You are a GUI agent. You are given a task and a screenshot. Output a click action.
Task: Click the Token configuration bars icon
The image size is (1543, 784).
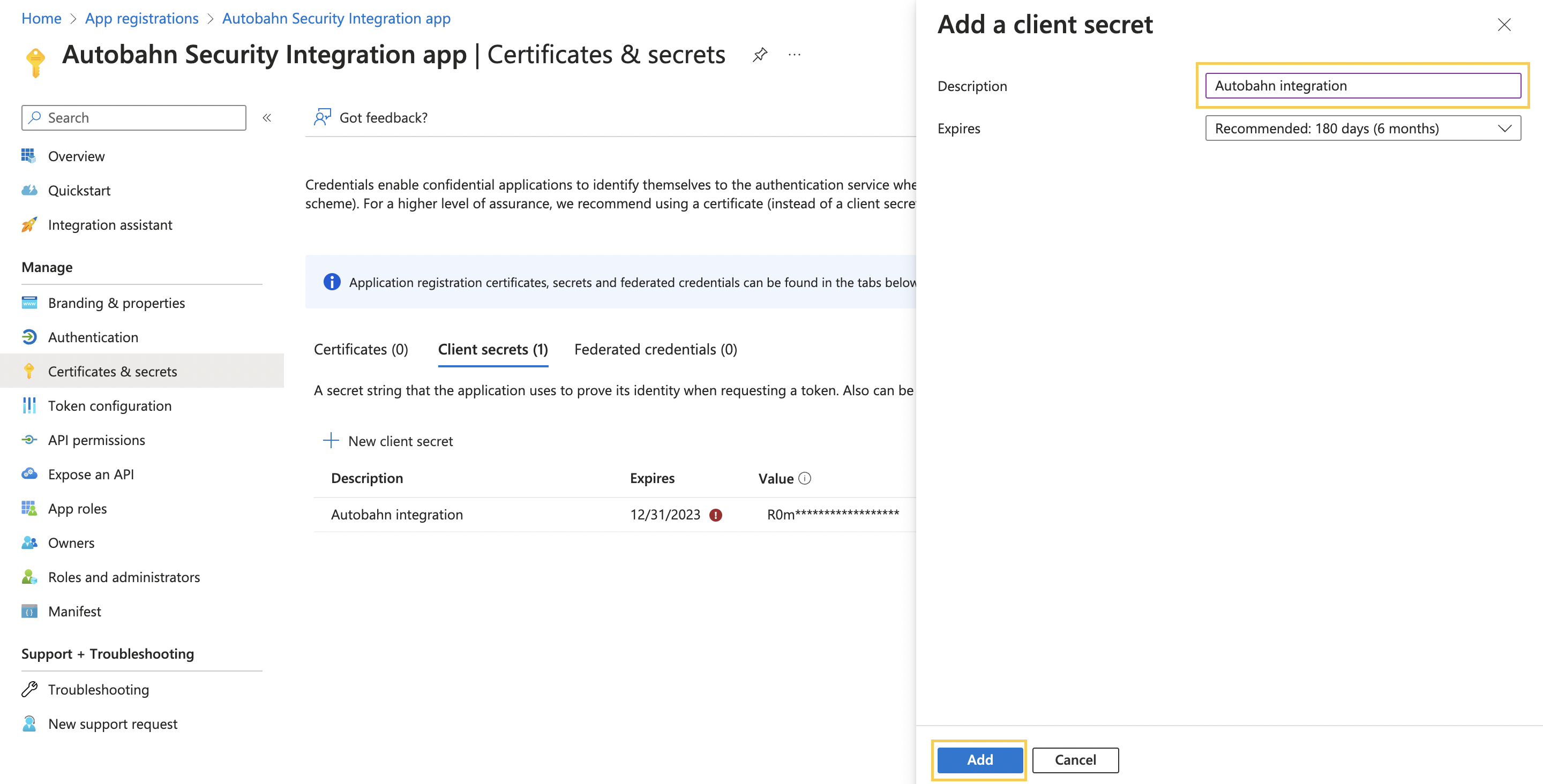coord(29,405)
